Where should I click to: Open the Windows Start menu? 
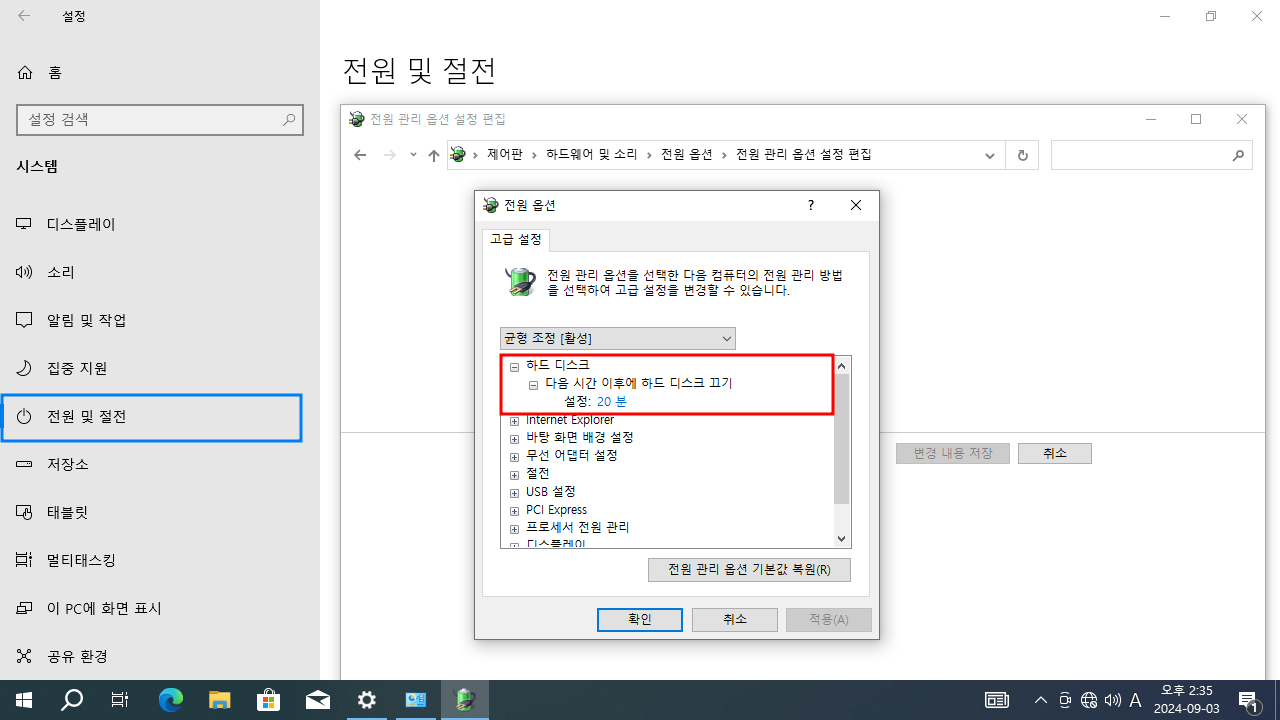(x=24, y=700)
